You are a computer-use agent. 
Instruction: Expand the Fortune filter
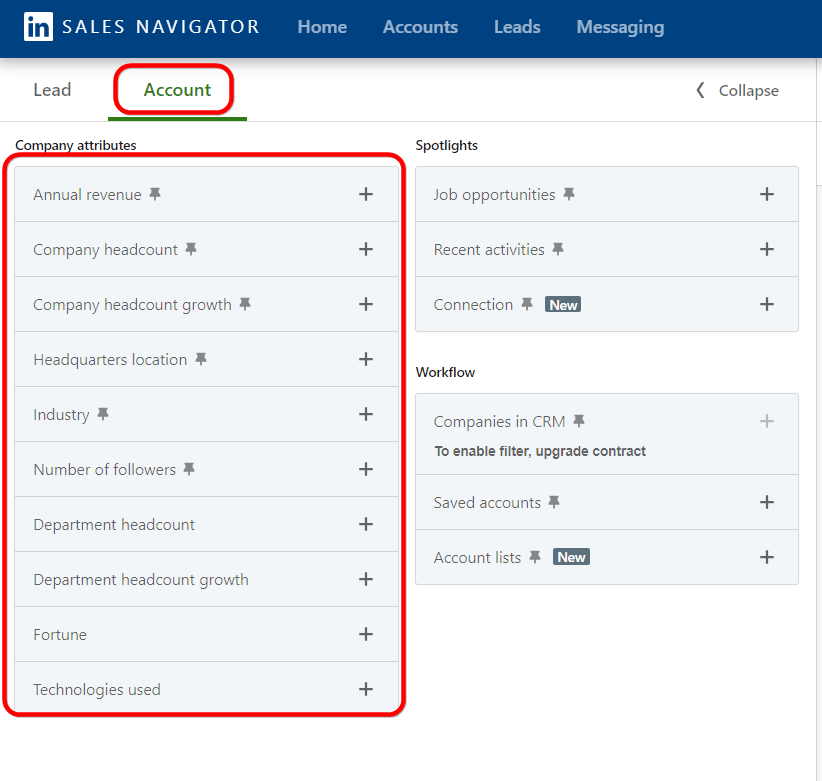coord(366,634)
